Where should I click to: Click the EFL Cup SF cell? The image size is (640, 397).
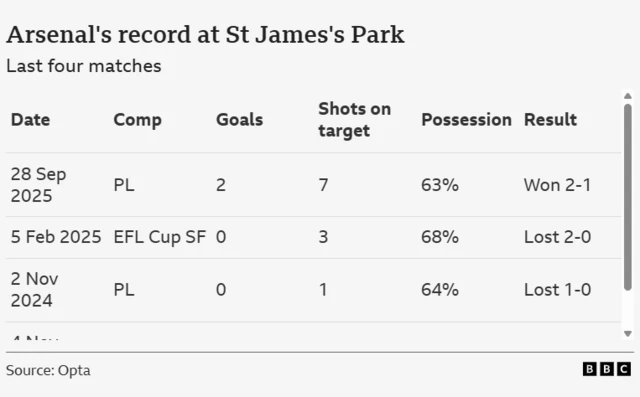[160, 237]
